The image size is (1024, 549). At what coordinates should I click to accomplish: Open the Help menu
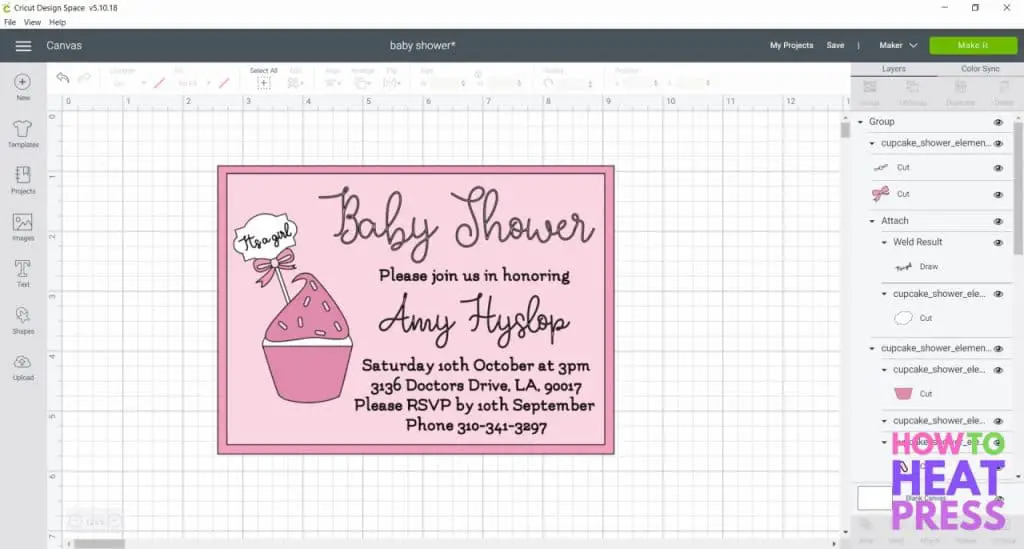(x=57, y=22)
